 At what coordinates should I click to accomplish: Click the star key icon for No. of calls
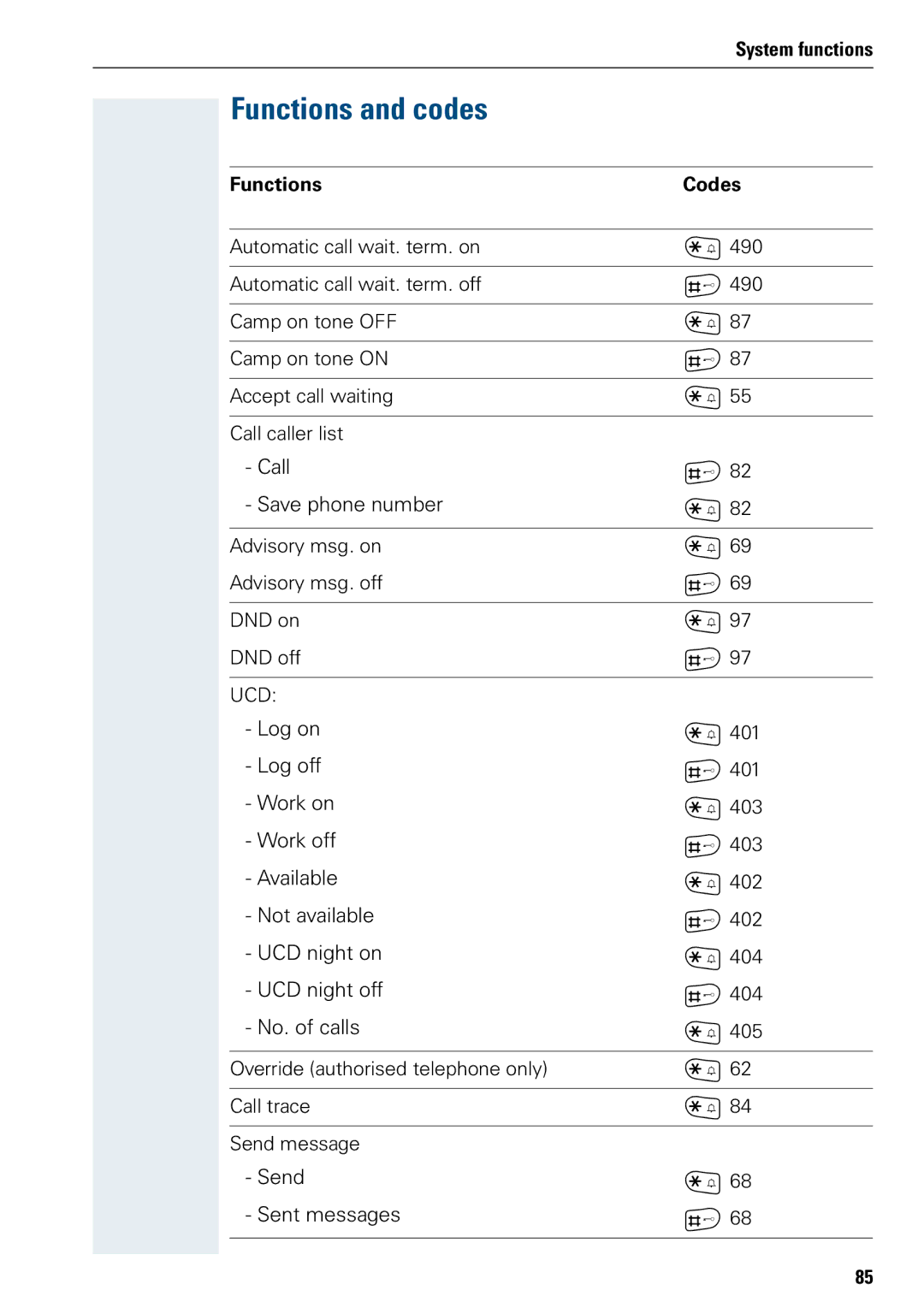click(702, 1032)
